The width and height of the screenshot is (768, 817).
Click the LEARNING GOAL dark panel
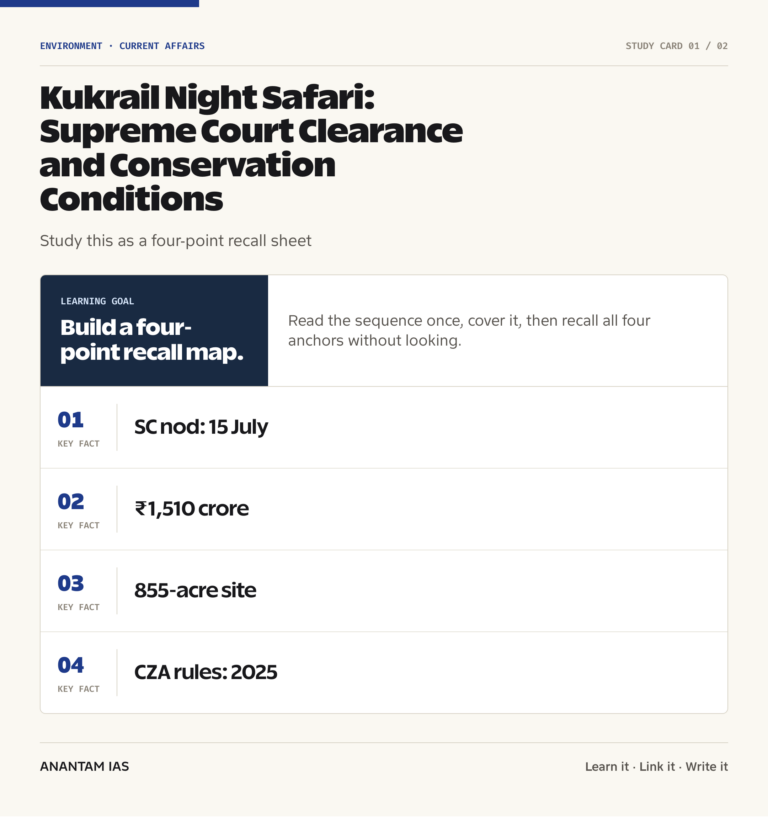154,330
